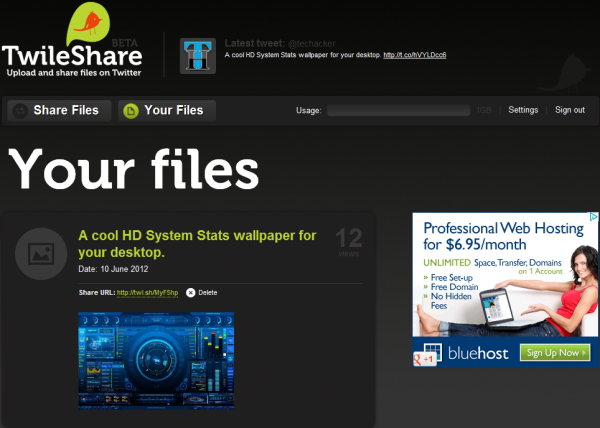The width and height of the screenshot is (600, 428).
Task: Open the System Stats wallpaper thumbnail
Action: (x=156, y=361)
